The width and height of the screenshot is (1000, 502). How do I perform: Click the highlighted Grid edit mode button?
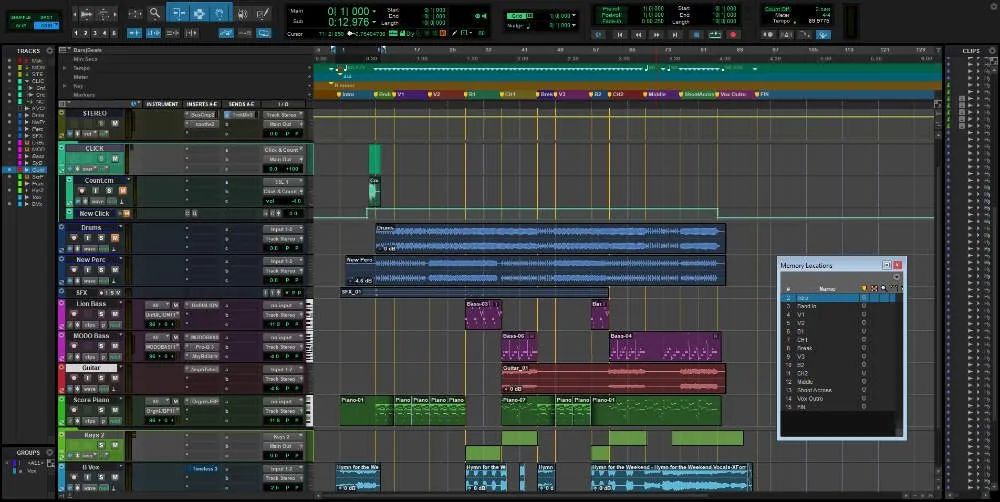(47, 26)
